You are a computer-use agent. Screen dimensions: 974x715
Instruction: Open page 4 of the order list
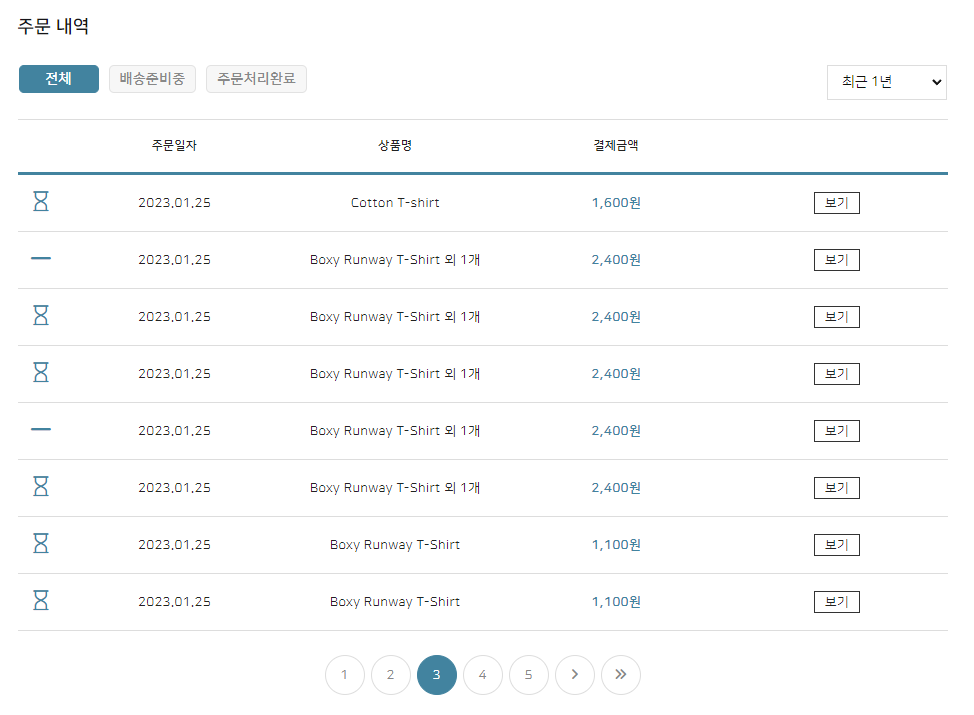(483, 675)
